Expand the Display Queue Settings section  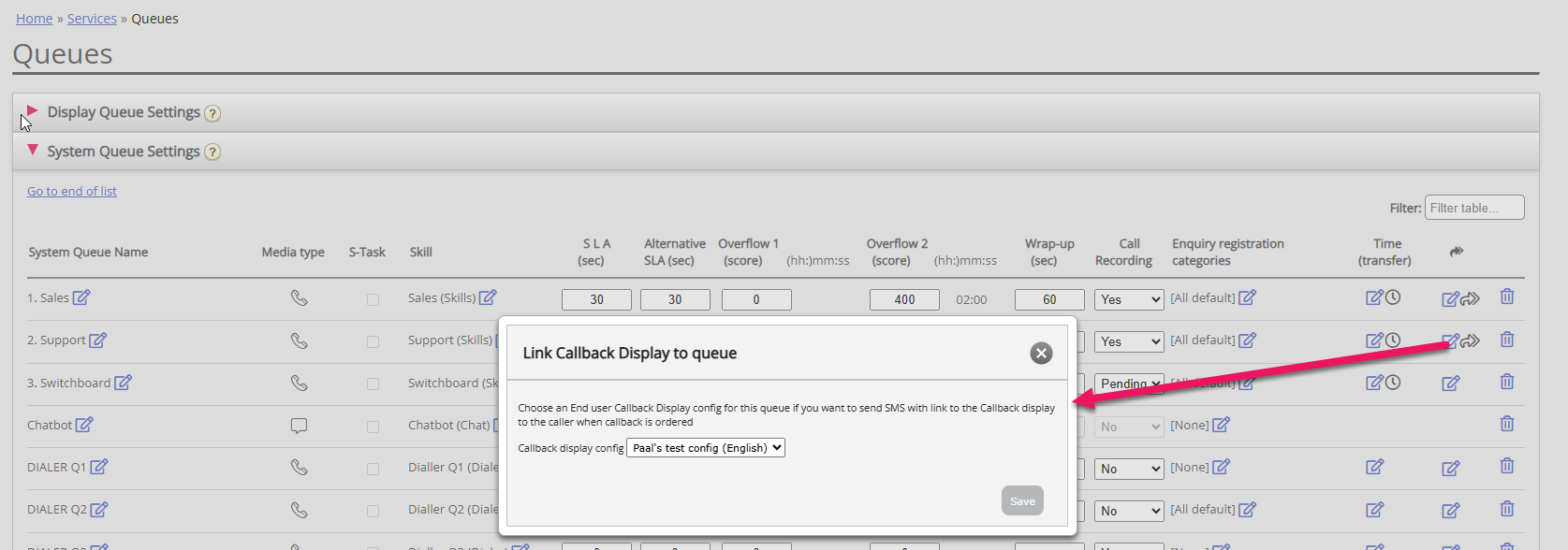tap(33, 111)
